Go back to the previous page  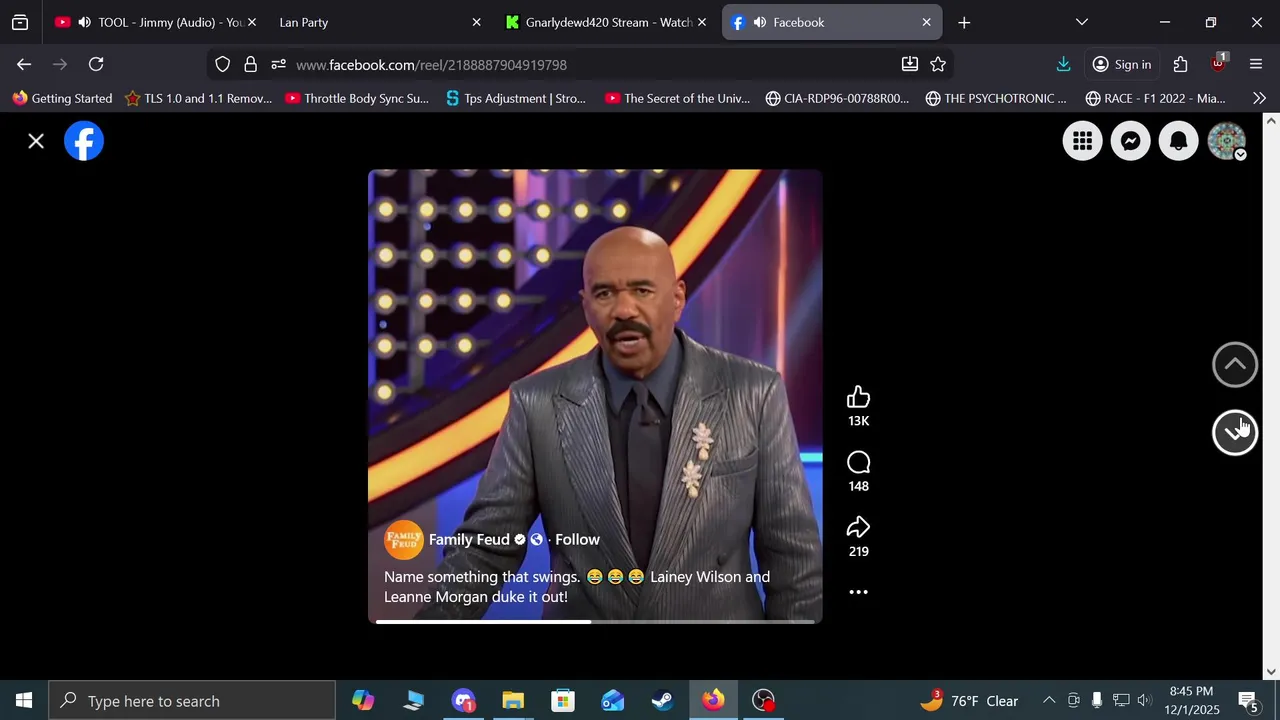pos(24,64)
